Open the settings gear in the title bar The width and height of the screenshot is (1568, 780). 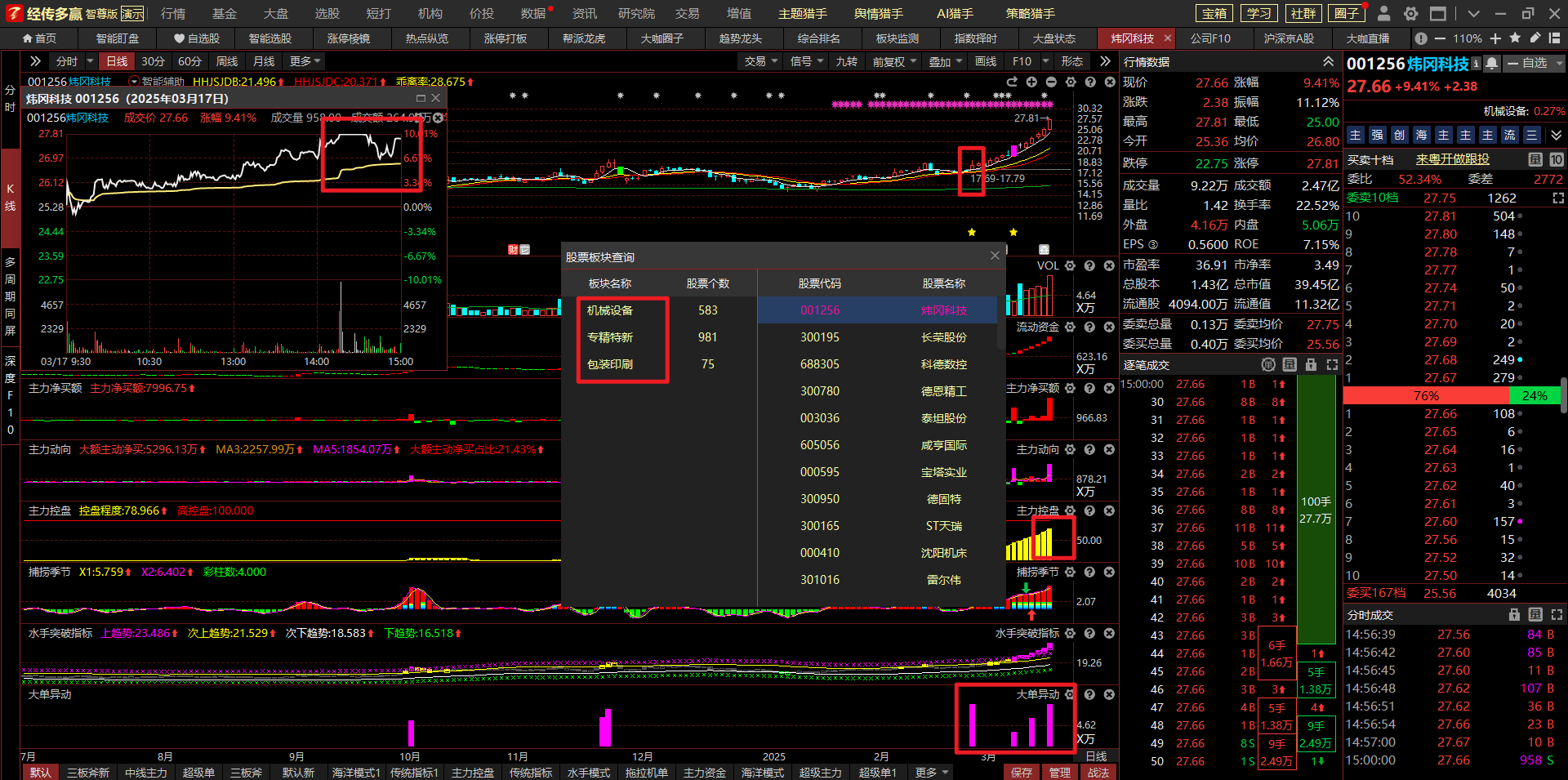coord(1410,13)
